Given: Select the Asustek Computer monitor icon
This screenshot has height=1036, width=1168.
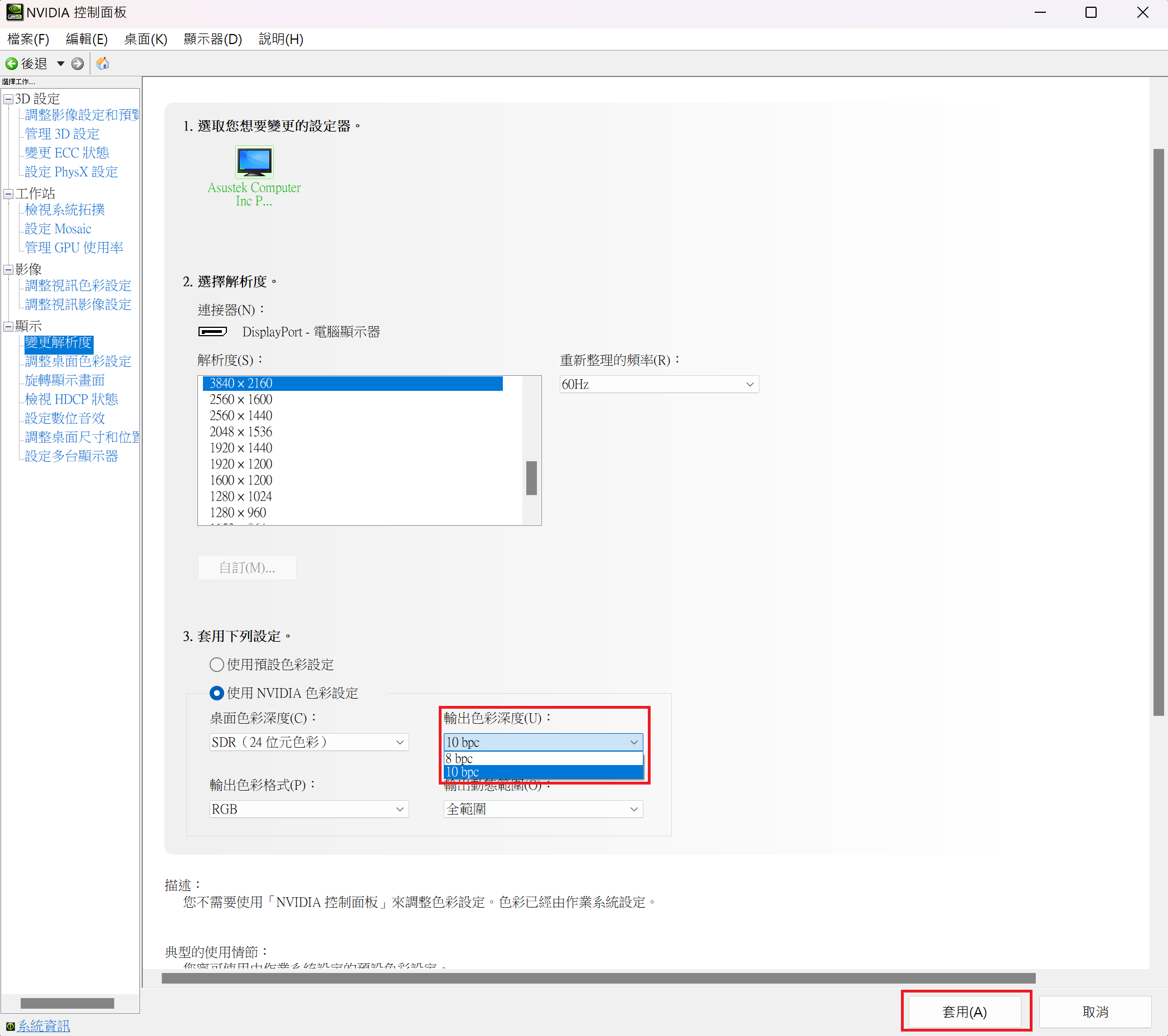Looking at the screenshot, I should point(254,162).
